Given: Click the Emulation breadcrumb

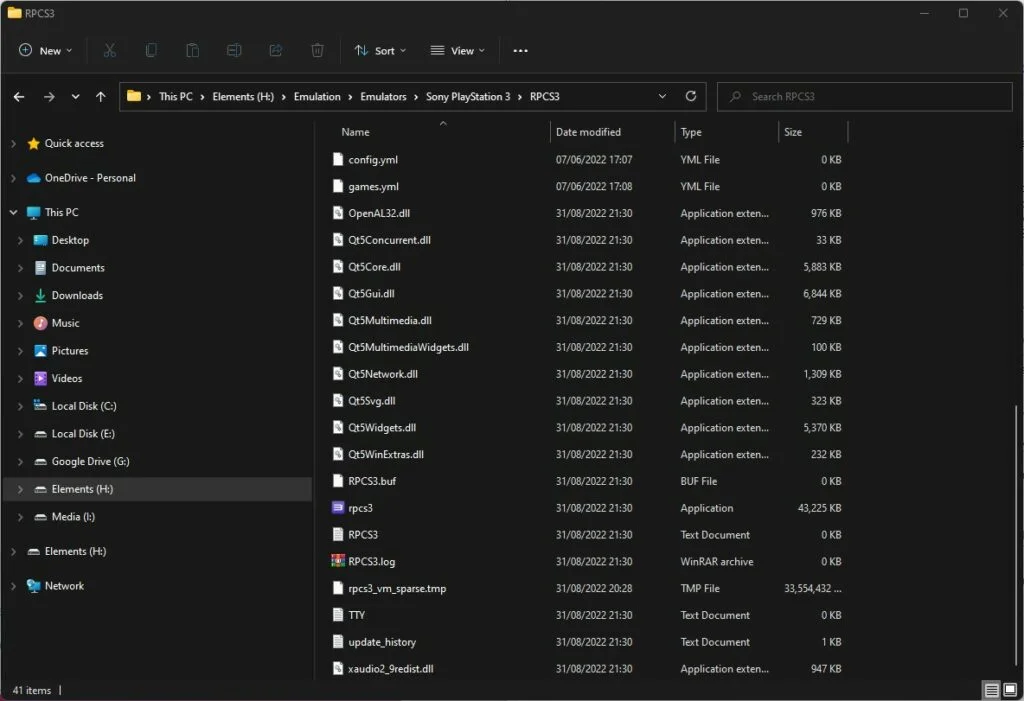Looking at the screenshot, I should (x=317, y=96).
